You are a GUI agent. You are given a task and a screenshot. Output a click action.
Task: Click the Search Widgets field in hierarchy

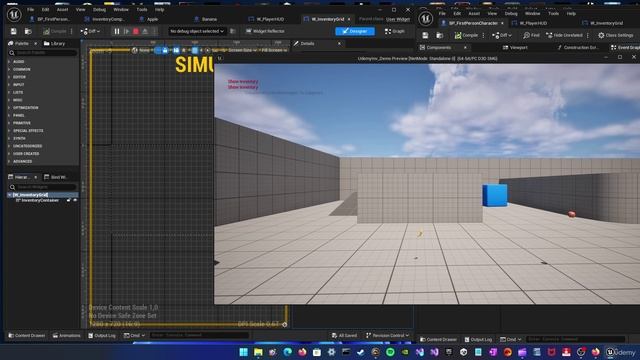[x=42, y=187]
